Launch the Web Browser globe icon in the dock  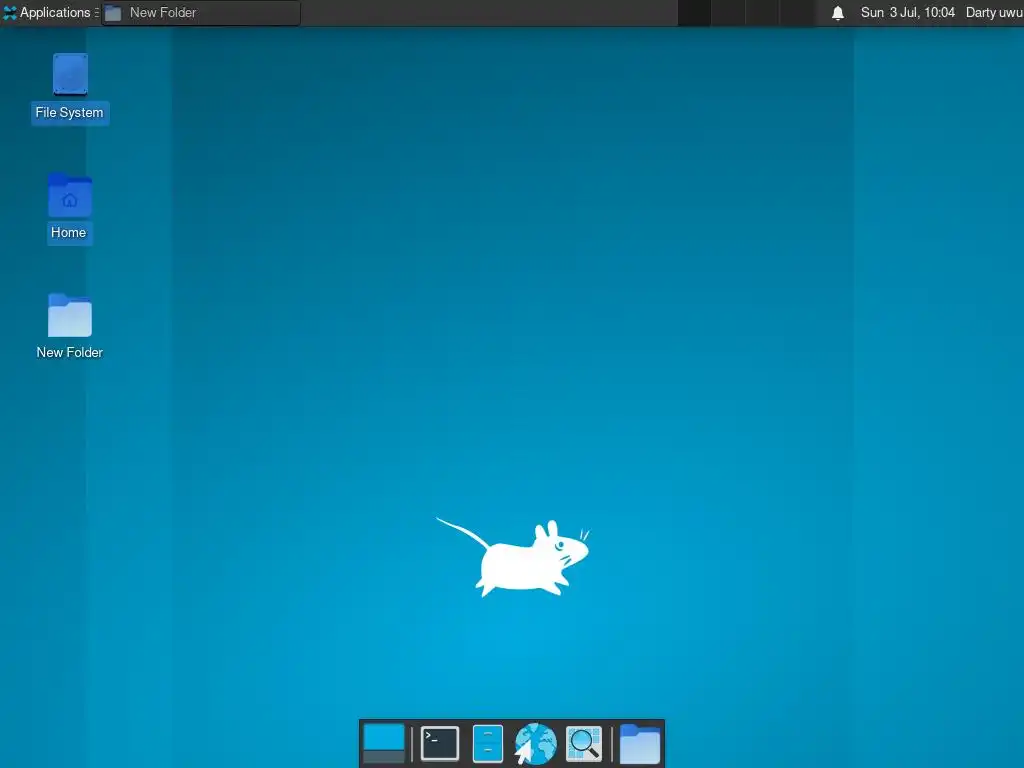coord(535,743)
